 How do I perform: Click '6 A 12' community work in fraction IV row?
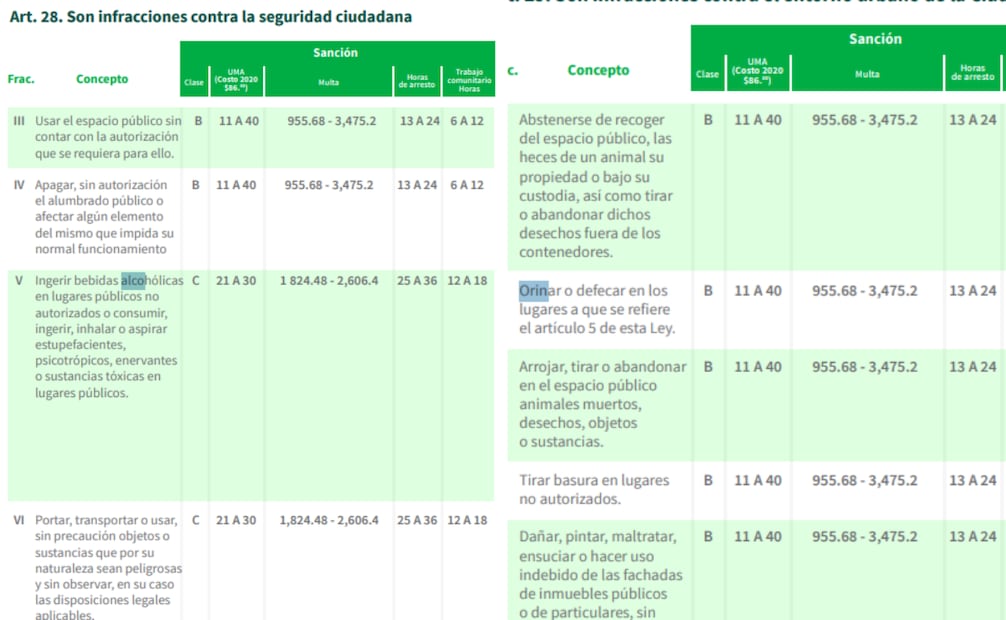pyautogui.click(x=467, y=185)
